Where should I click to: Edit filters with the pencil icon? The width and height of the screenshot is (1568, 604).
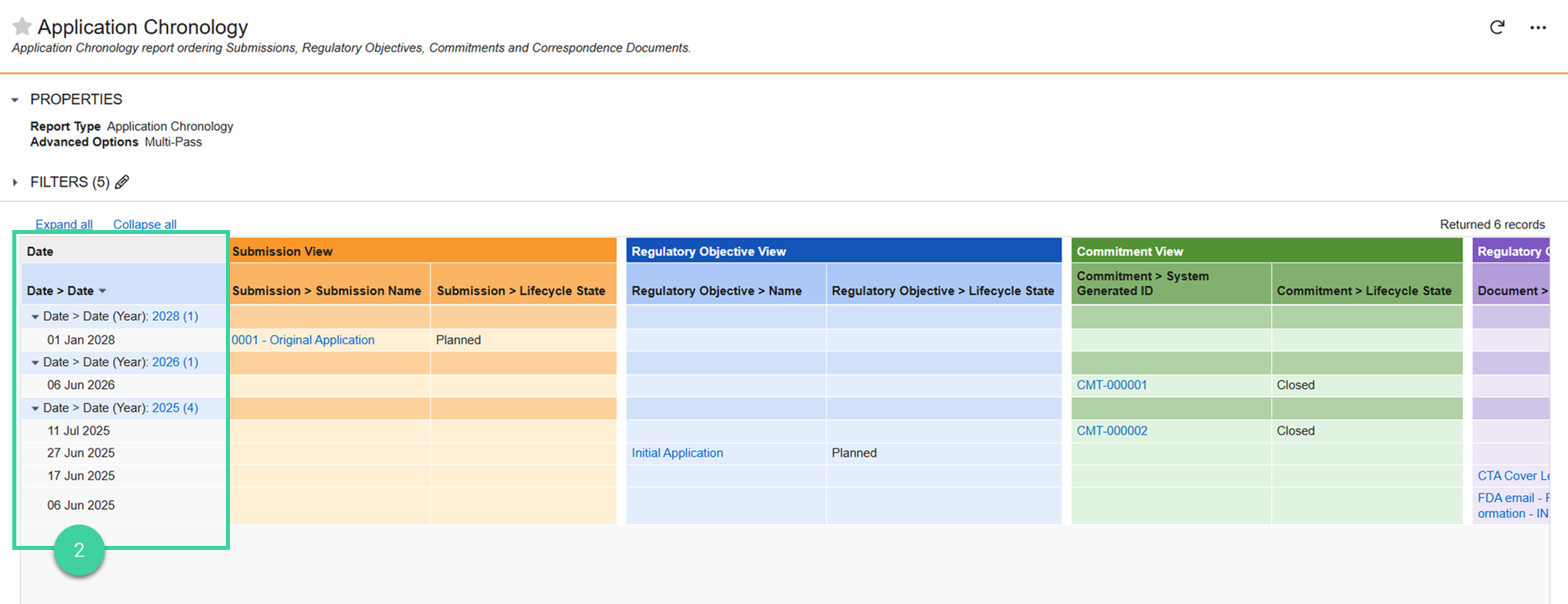[x=122, y=182]
